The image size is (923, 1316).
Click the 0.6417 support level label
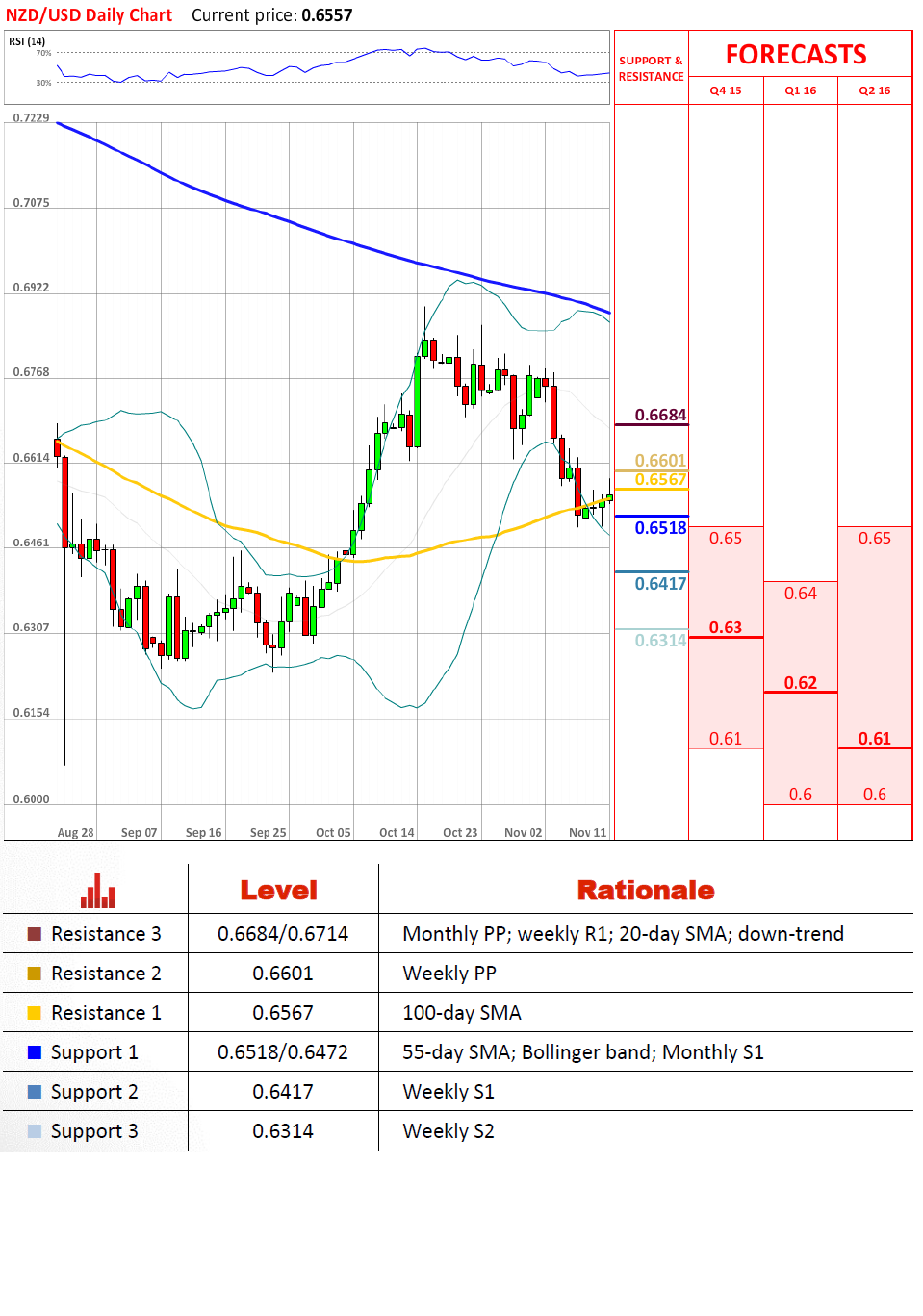(x=660, y=584)
